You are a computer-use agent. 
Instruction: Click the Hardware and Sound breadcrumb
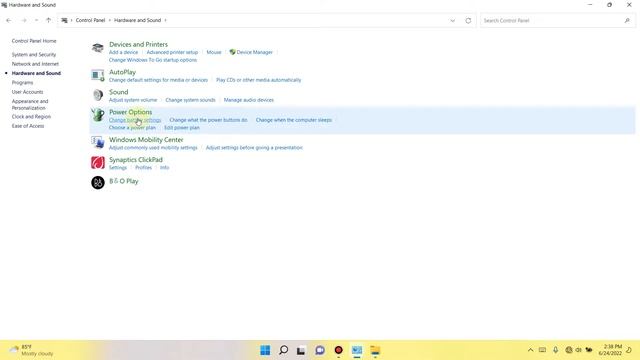pyautogui.click(x=138, y=20)
